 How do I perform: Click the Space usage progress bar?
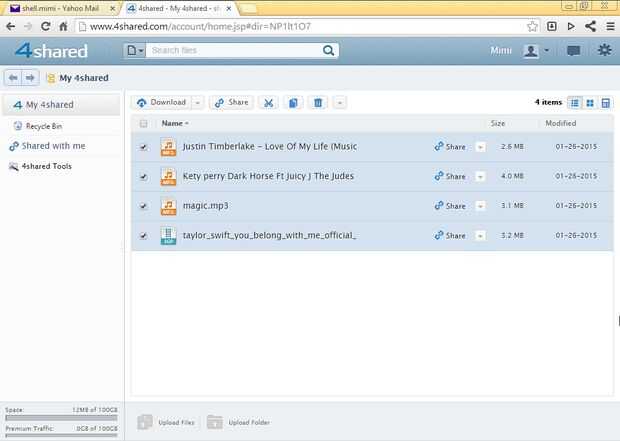point(61,417)
